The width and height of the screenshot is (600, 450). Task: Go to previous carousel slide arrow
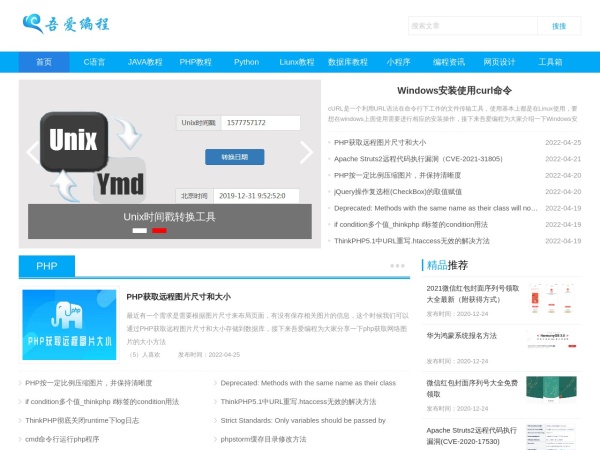[33, 152]
